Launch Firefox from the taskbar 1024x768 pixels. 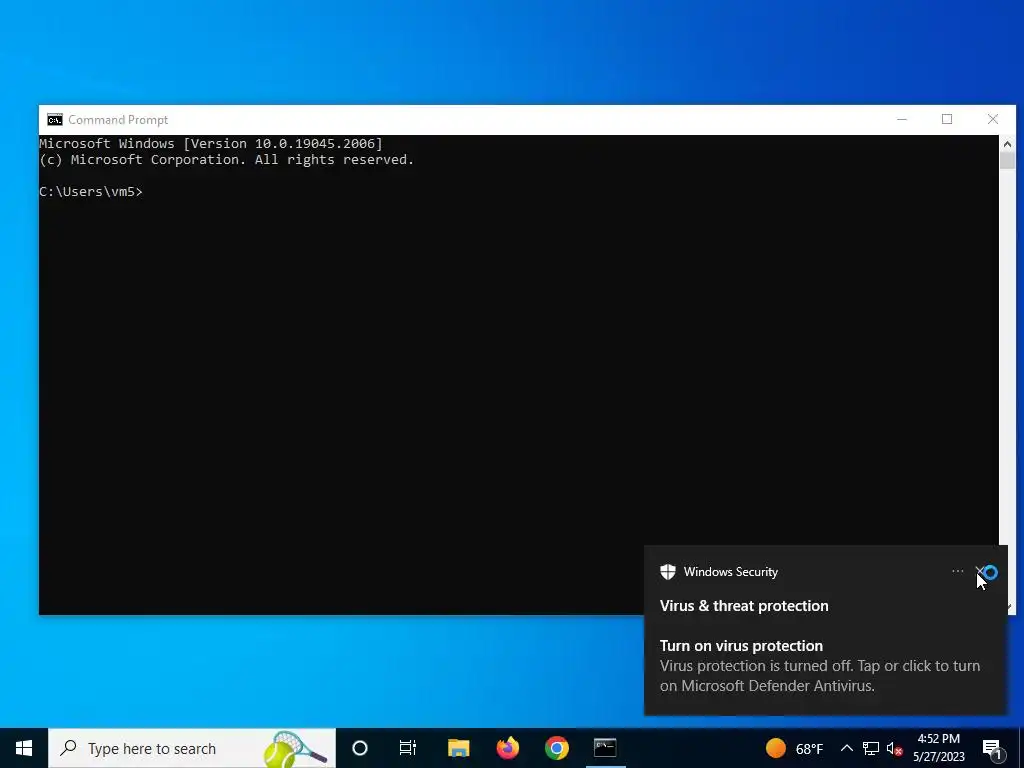tap(507, 748)
